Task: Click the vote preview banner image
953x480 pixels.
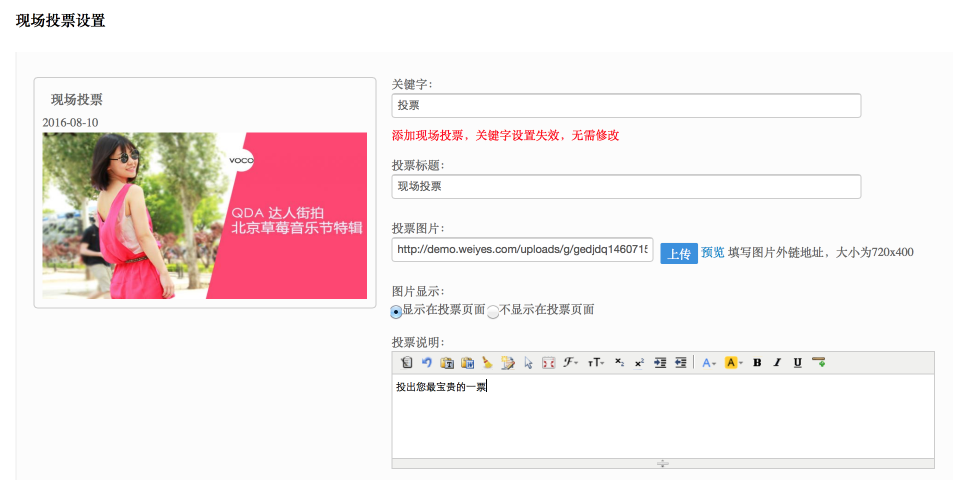Action: (205, 216)
